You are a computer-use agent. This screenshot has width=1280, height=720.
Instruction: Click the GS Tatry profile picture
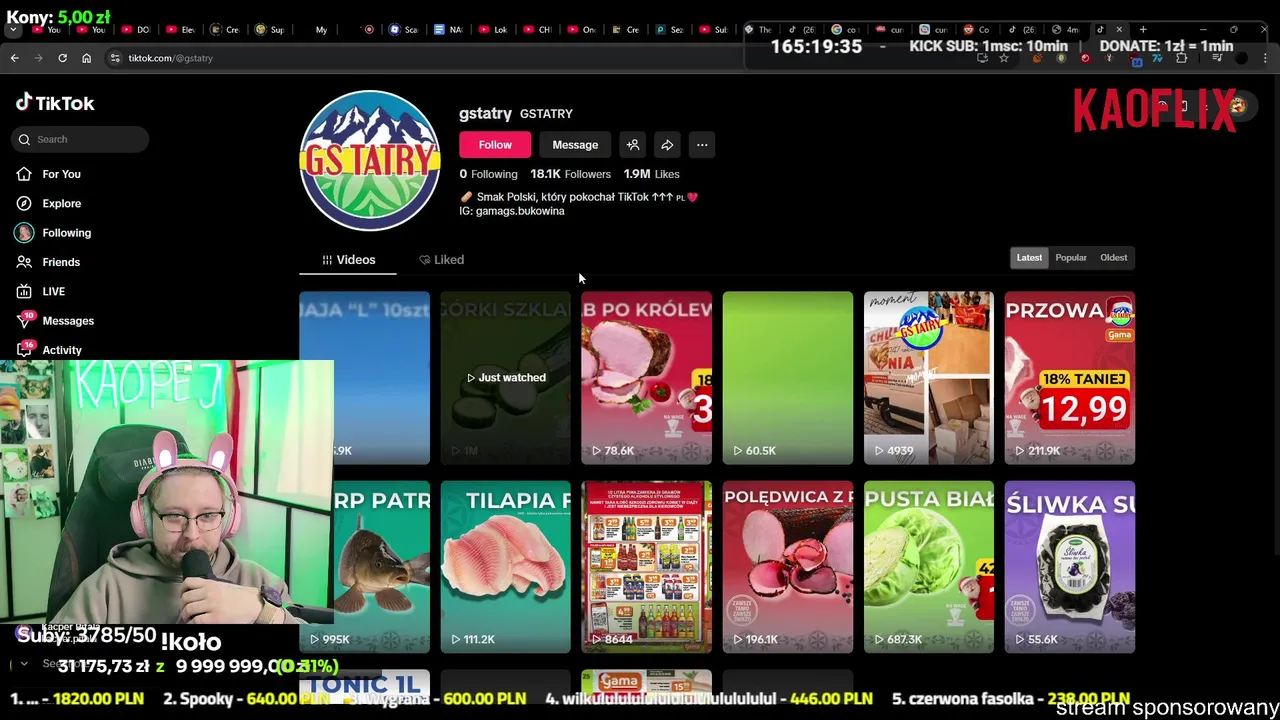(x=370, y=161)
